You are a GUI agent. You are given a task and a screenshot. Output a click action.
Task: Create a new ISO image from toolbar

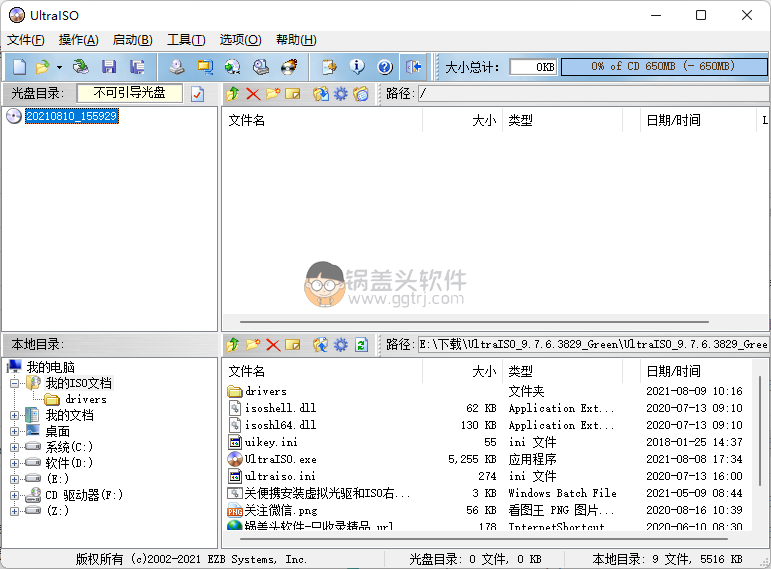tap(20, 66)
